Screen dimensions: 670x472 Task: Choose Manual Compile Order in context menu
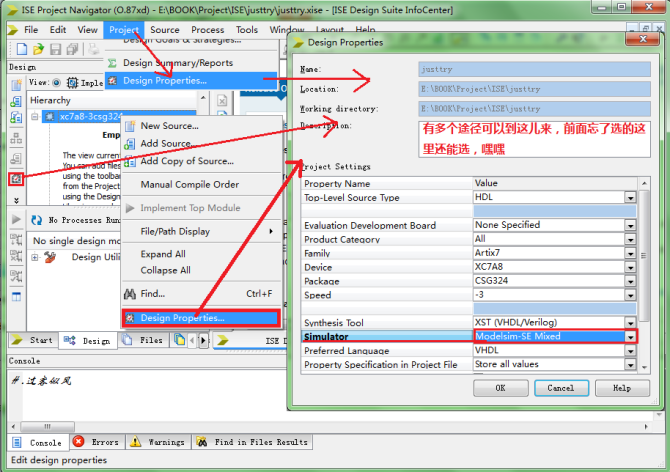pyautogui.click(x=202, y=185)
